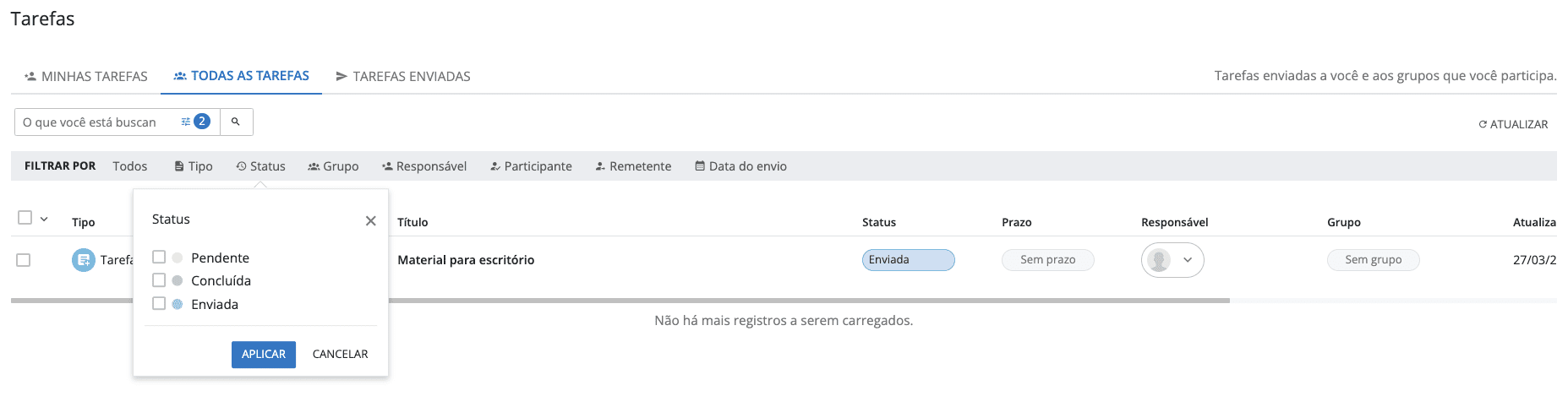Check the Pendente status checkbox
Screen dimensions: 1568x396
pos(159,257)
